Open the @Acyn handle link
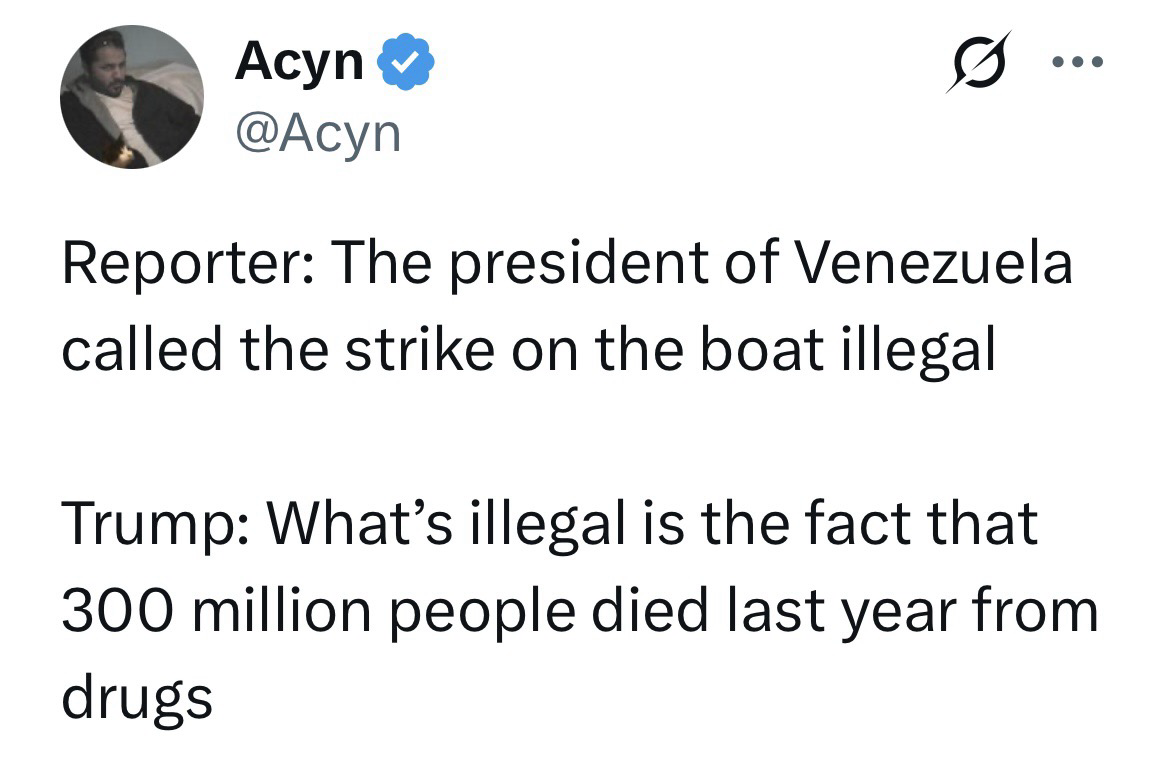 point(317,132)
